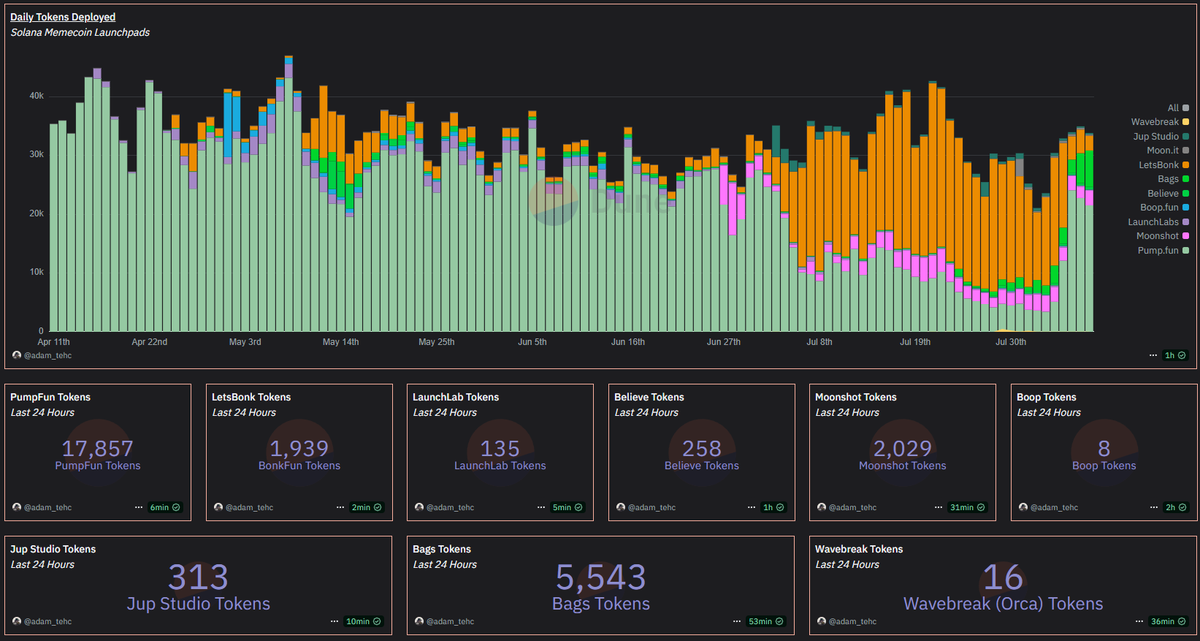Click the 6min refresh badge on PumpFun card

(x=164, y=507)
